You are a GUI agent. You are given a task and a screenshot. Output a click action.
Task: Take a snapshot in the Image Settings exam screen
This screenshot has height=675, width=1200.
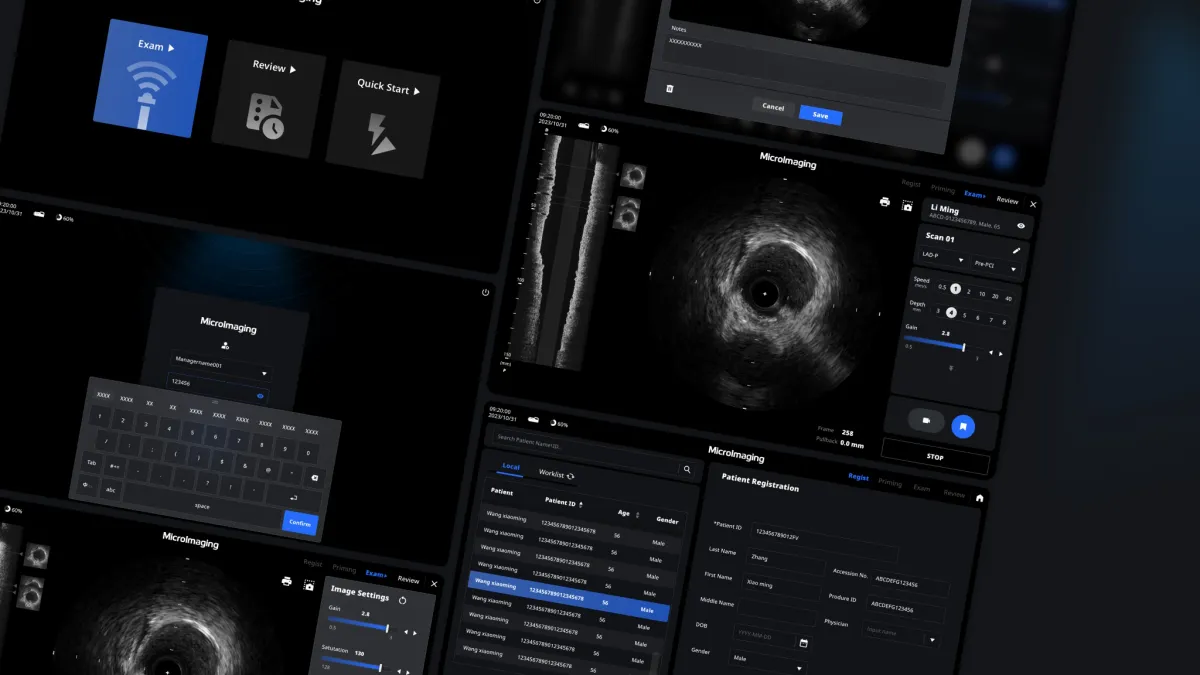point(309,584)
